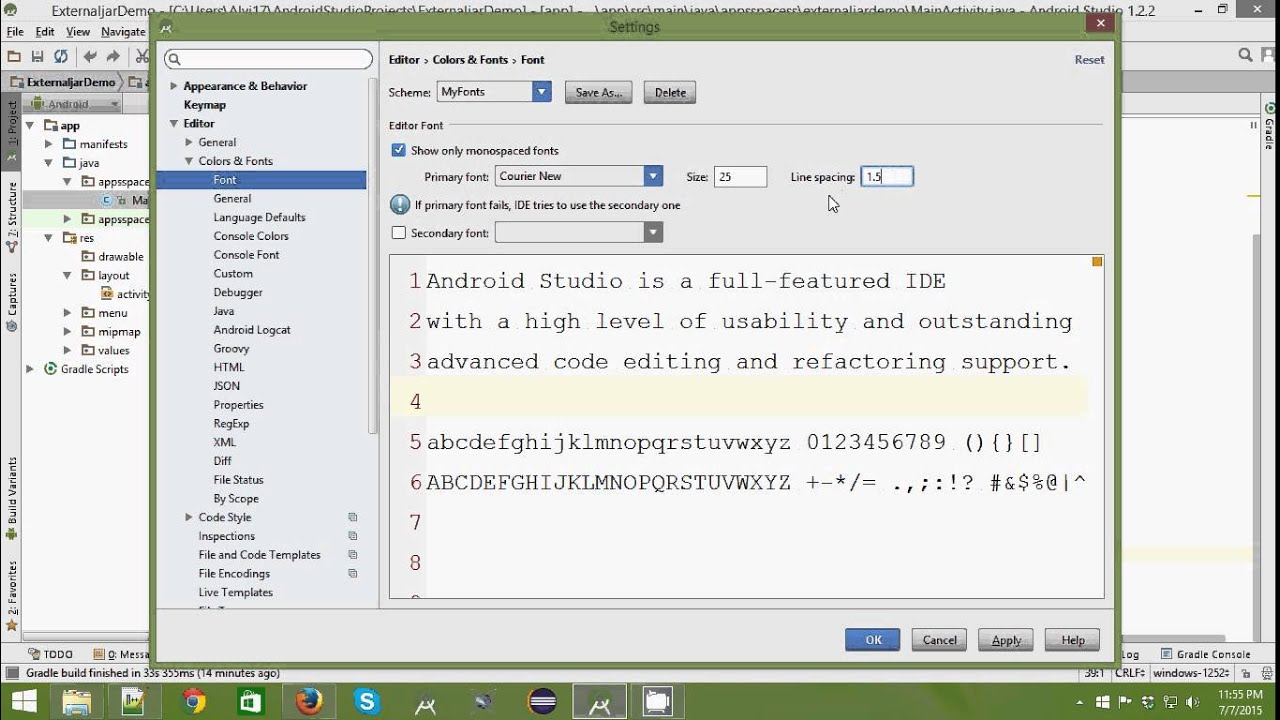Expand the manifests folder in project tree
The height and width of the screenshot is (720, 1280).
(48, 144)
